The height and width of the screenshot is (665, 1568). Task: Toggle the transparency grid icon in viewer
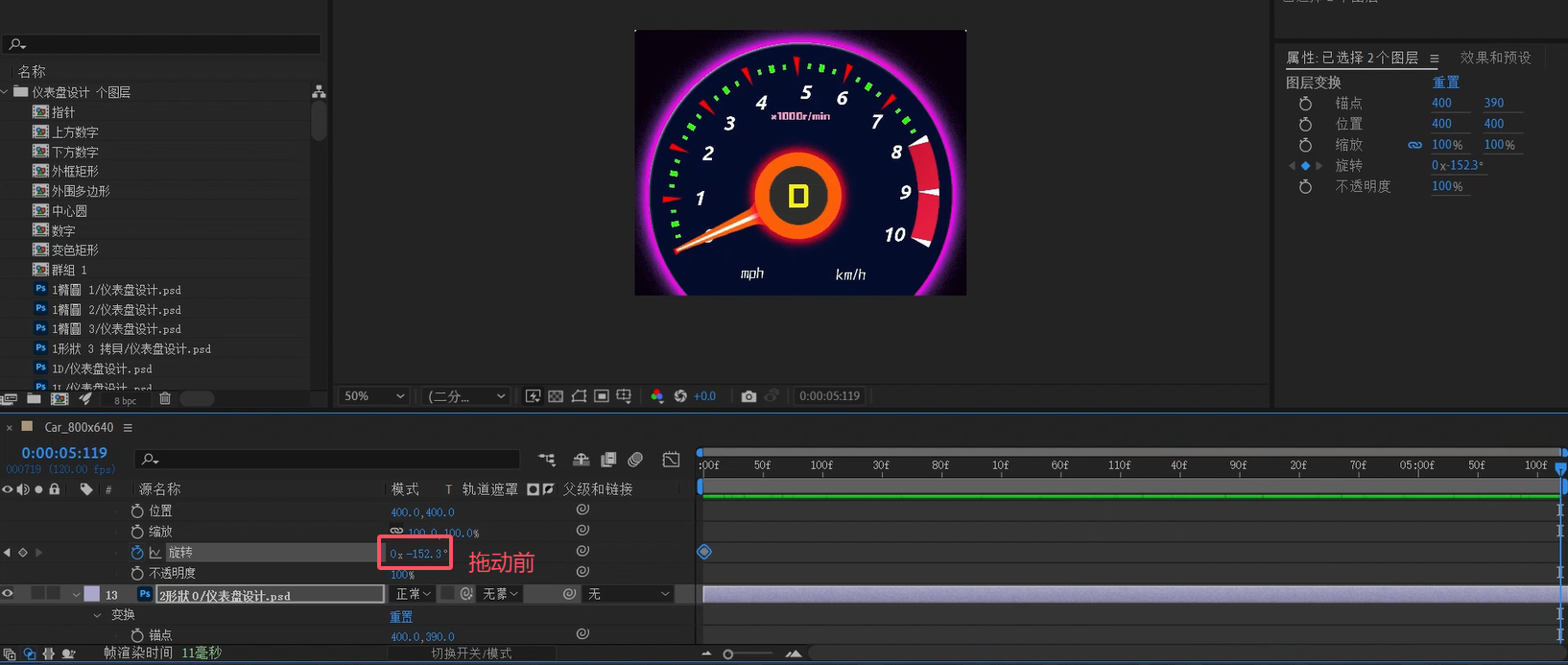(x=556, y=396)
